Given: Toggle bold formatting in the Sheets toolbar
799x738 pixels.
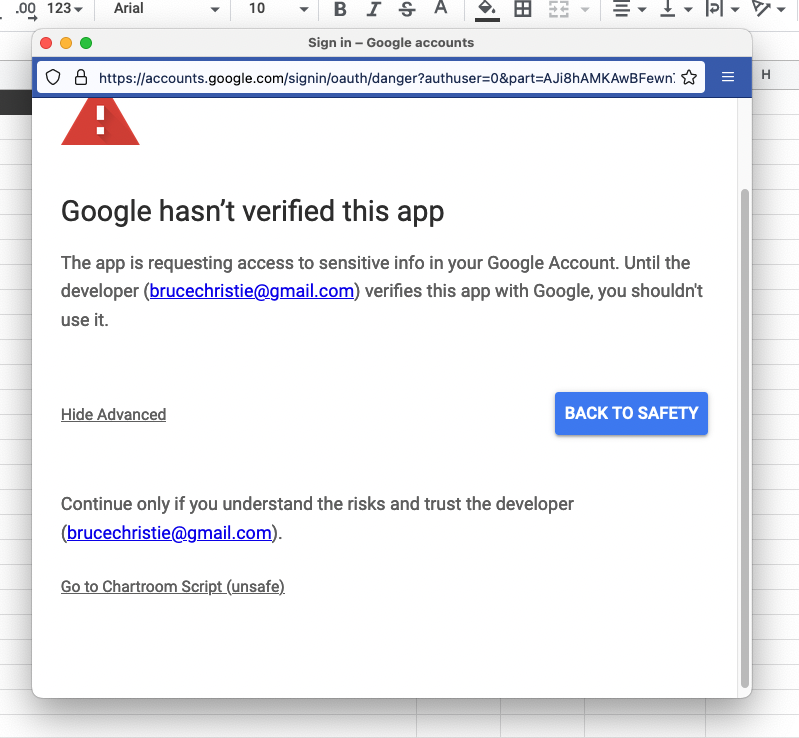Looking at the screenshot, I should point(340,9).
